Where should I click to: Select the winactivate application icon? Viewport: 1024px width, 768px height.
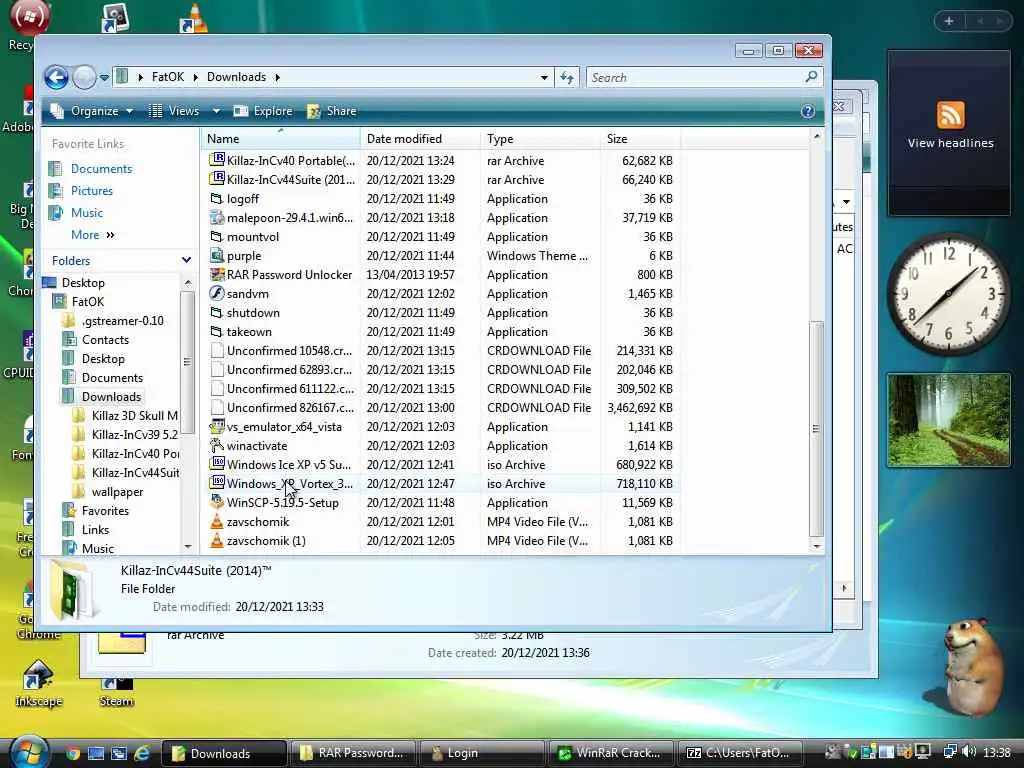click(217, 445)
